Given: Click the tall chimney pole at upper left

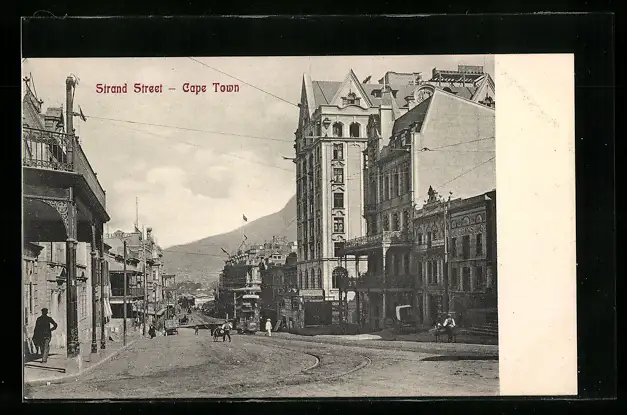Looking at the screenshot, I should click(70, 105).
